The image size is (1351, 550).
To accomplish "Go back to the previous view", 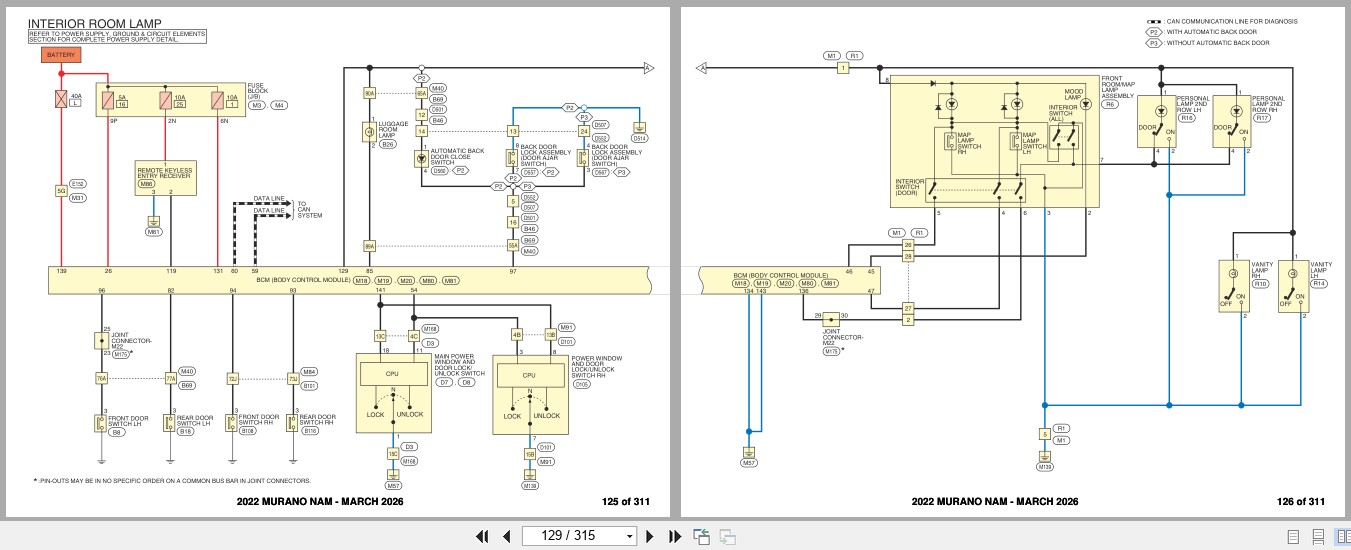I will click(x=701, y=536).
